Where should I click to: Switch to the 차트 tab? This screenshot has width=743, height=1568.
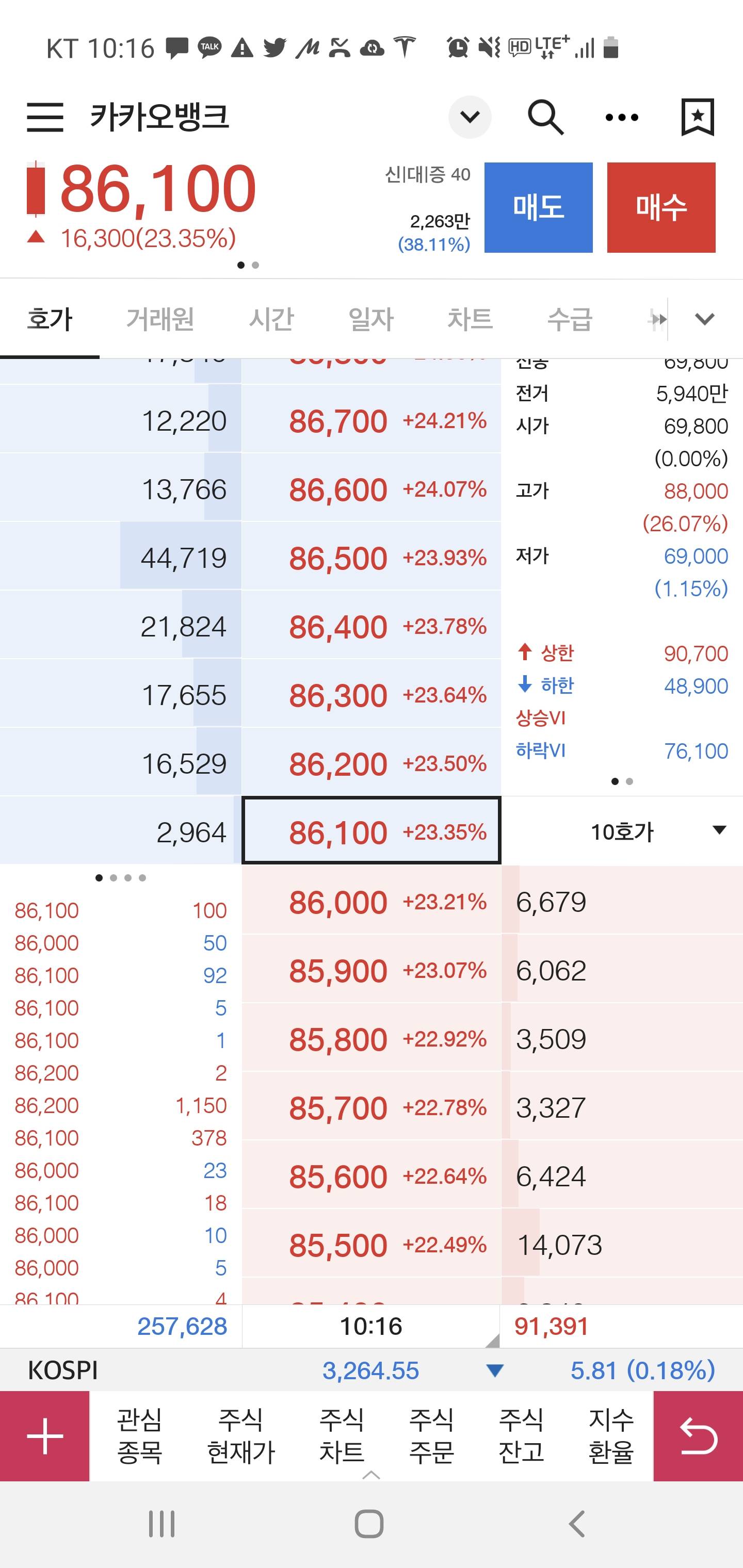[x=470, y=319]
